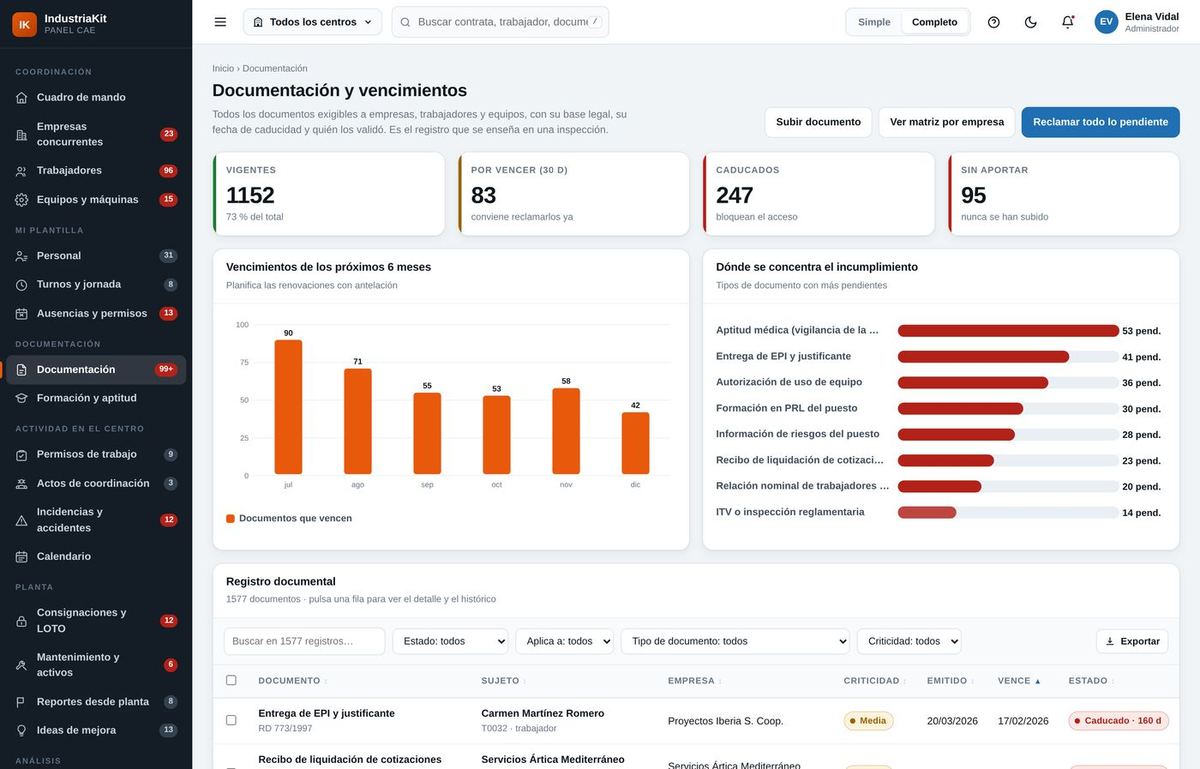Check the row for Entrega de EPI y justificante

(231, 720)
